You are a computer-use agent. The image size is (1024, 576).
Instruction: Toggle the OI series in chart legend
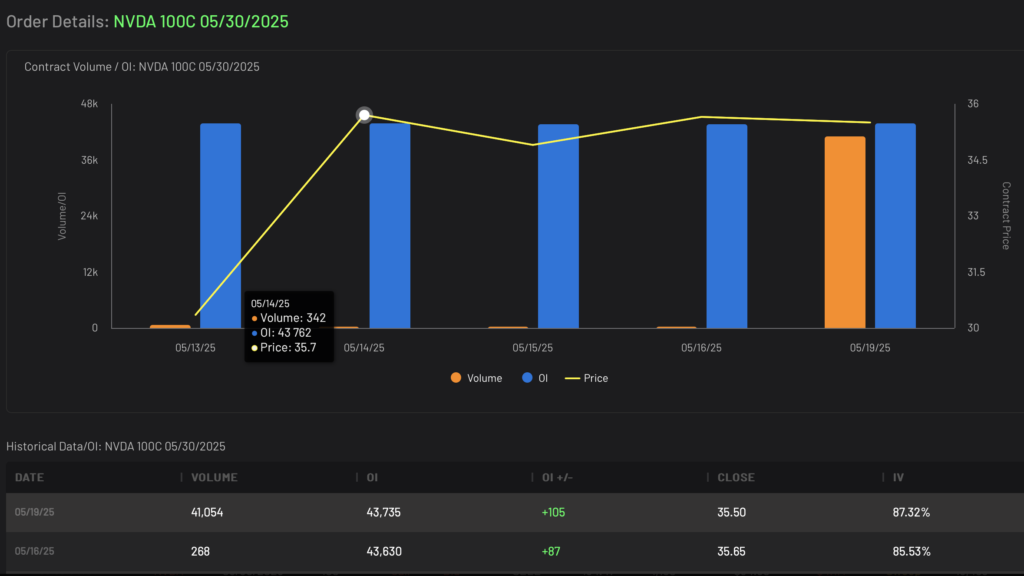(x=535, y=378)
